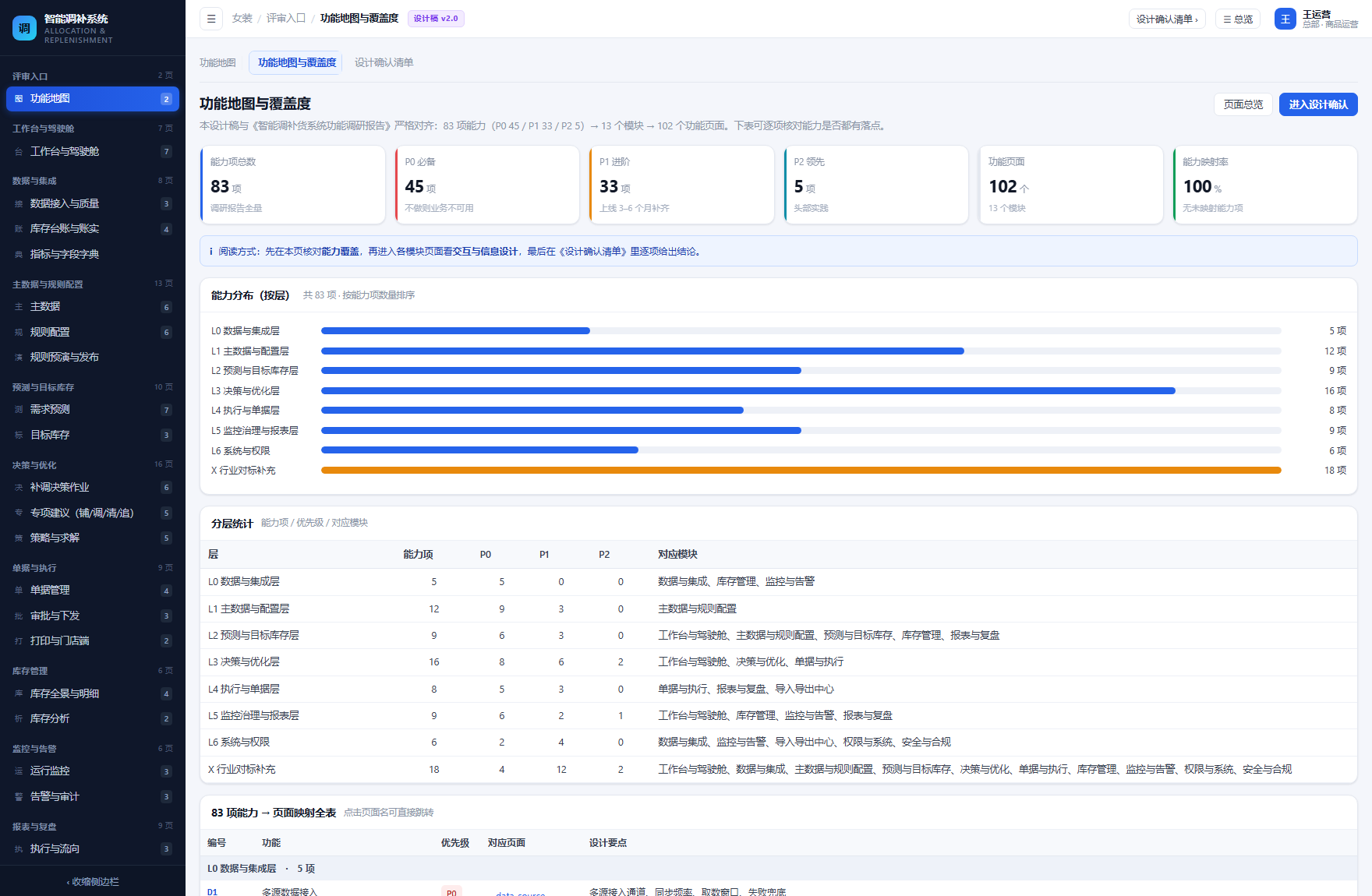Click the 女装 breadcrumb link
This screenshot has height=896, width=1372.
242,19
